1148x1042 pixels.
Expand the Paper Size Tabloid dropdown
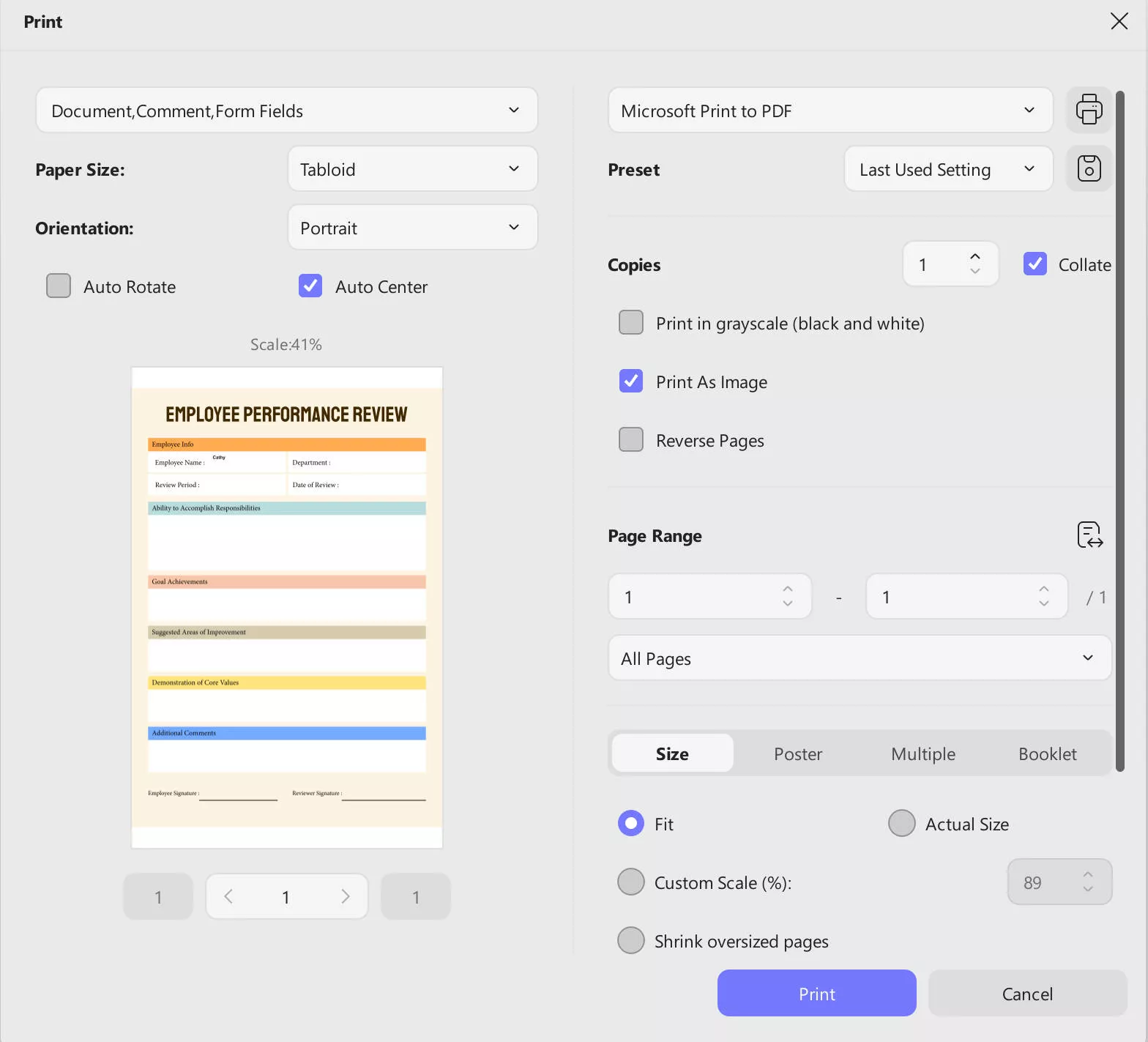point(413,168)
